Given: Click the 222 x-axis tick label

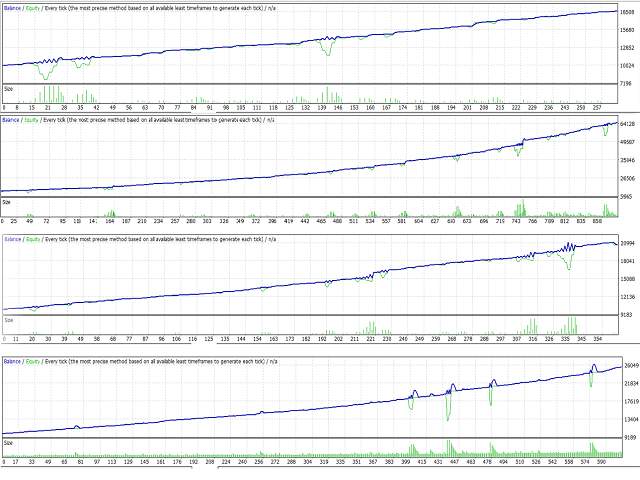Looking at the screenshot, I should [516, 108].
